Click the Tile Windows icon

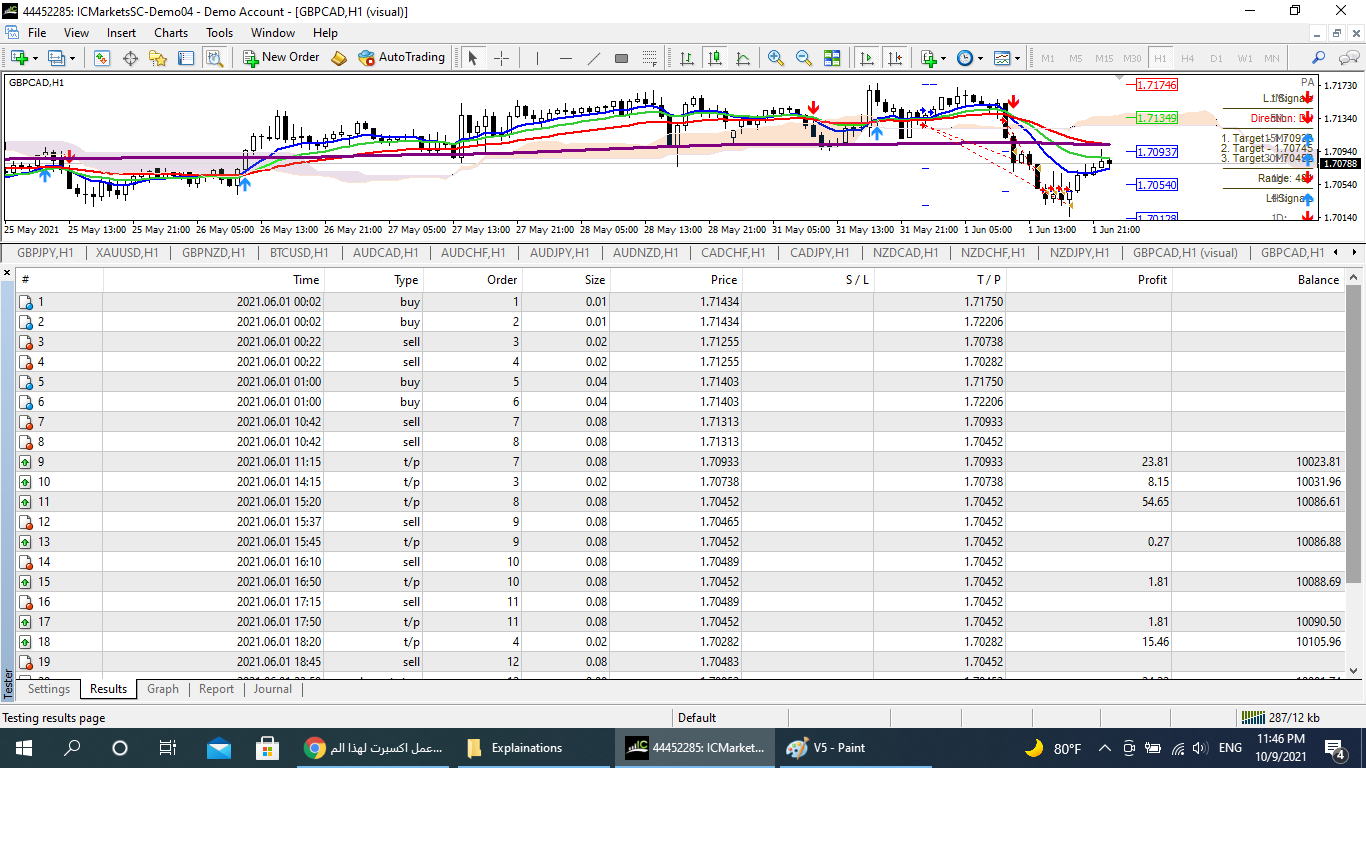click(832, 58)
